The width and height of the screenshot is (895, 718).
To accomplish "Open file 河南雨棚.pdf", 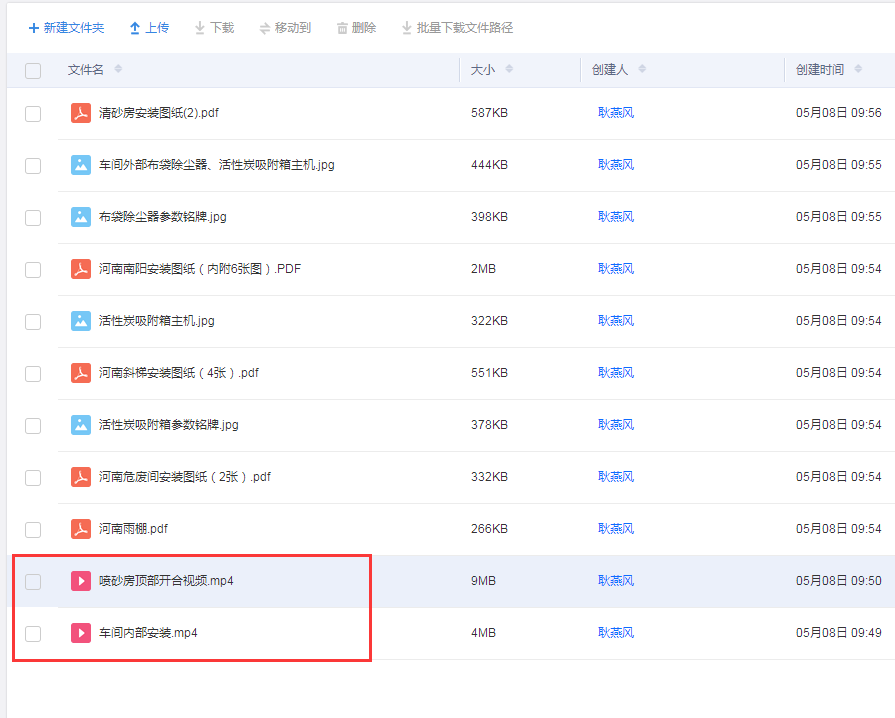I will (134, 529).
